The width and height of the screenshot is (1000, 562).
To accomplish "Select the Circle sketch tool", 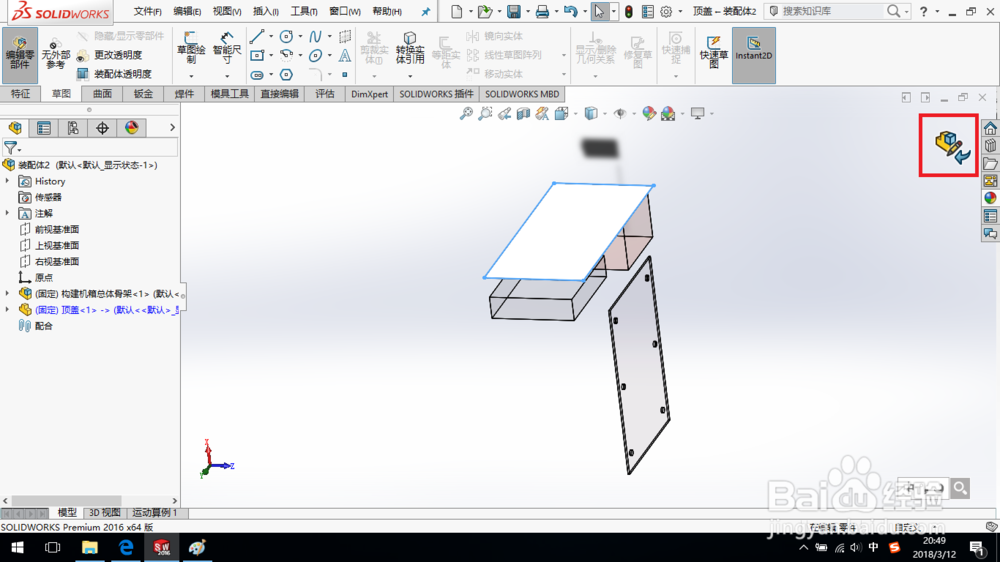I will click(x=286, y=36).
